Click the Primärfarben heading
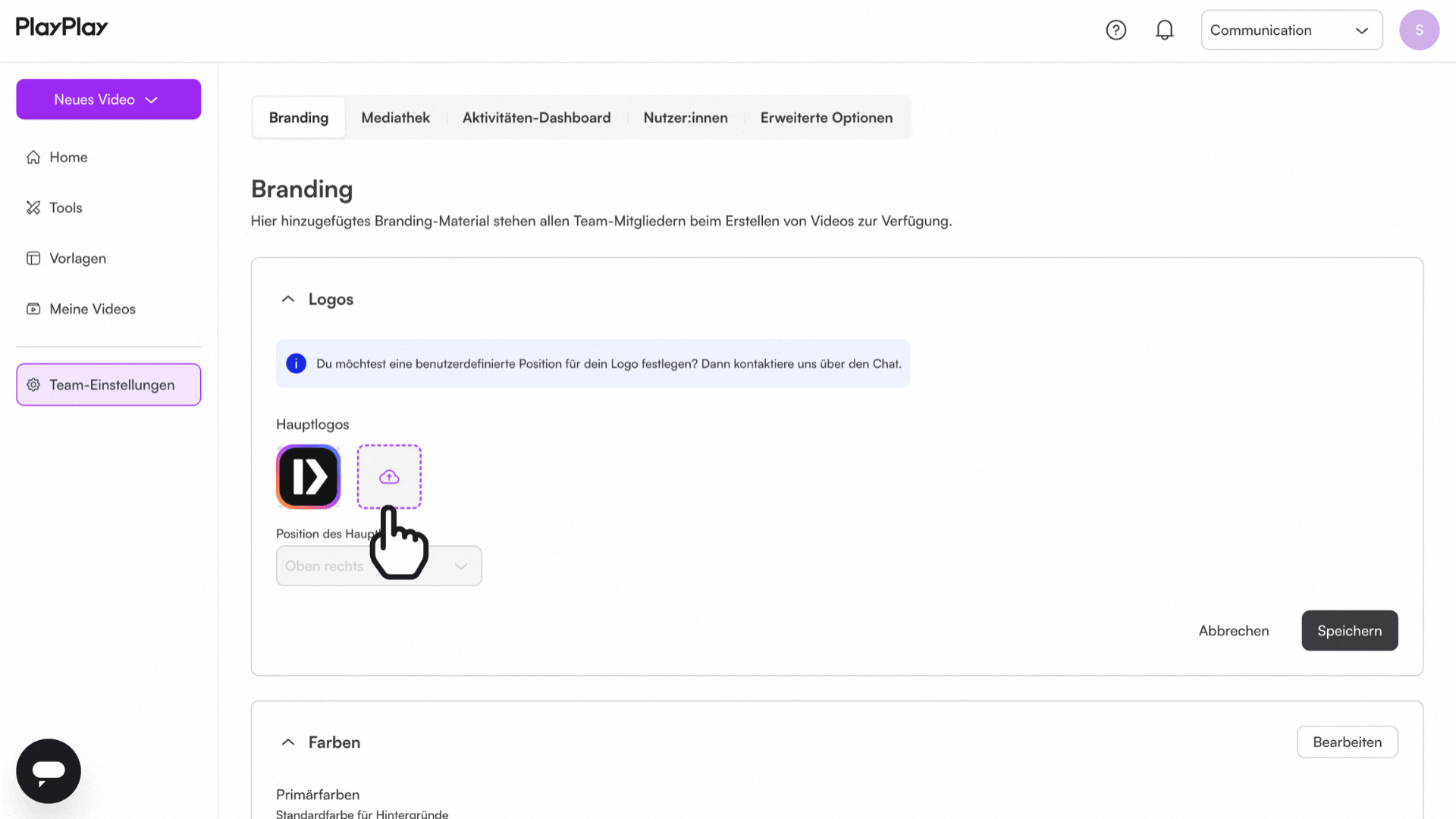 pos(318,794)
